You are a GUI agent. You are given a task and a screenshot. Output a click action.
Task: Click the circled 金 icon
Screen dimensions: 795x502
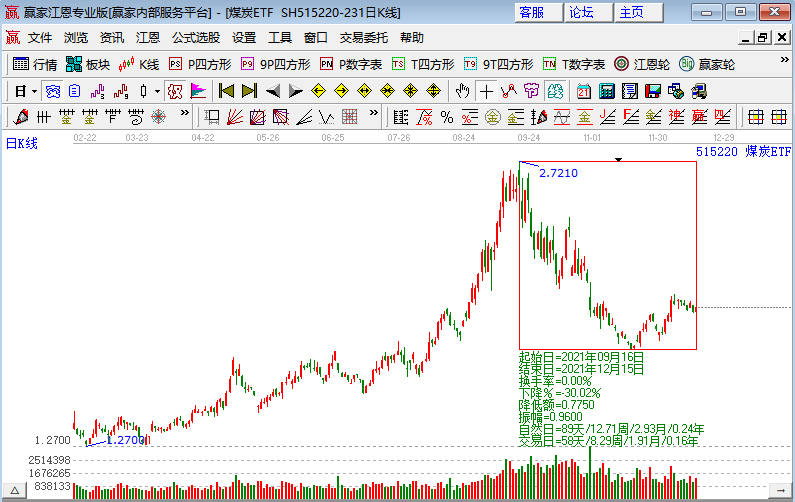coord(493,118)
